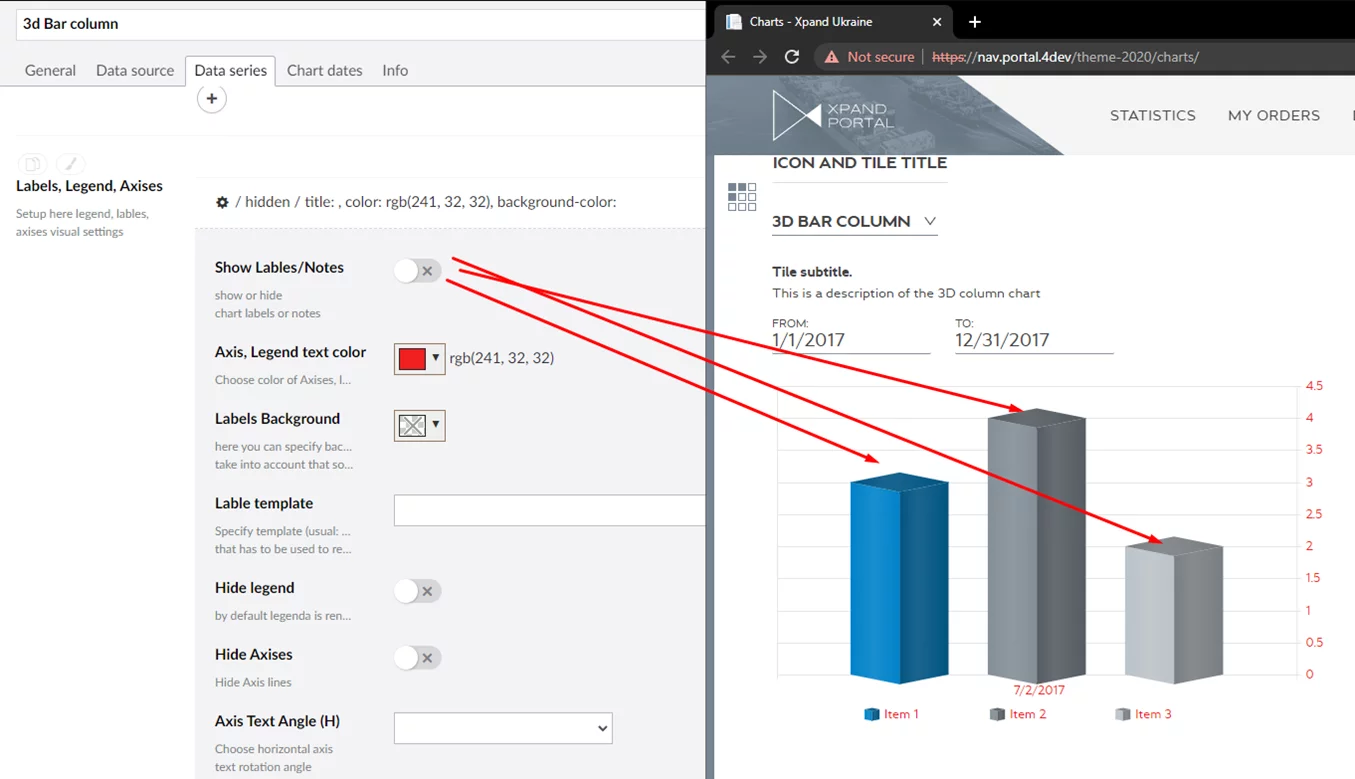Go to STATISTICS in portal navigation

pyautogui.click(x=1152, y=116)
